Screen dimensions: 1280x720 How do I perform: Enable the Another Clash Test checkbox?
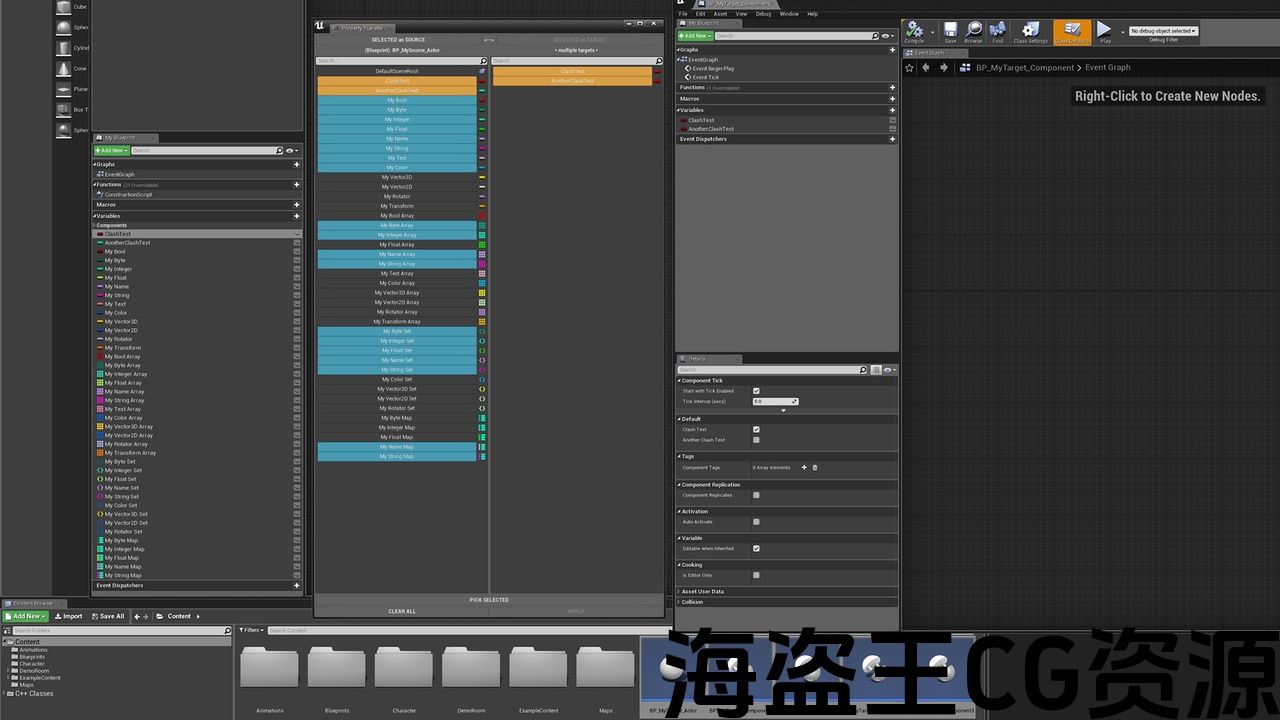click(x=756, y=440)
